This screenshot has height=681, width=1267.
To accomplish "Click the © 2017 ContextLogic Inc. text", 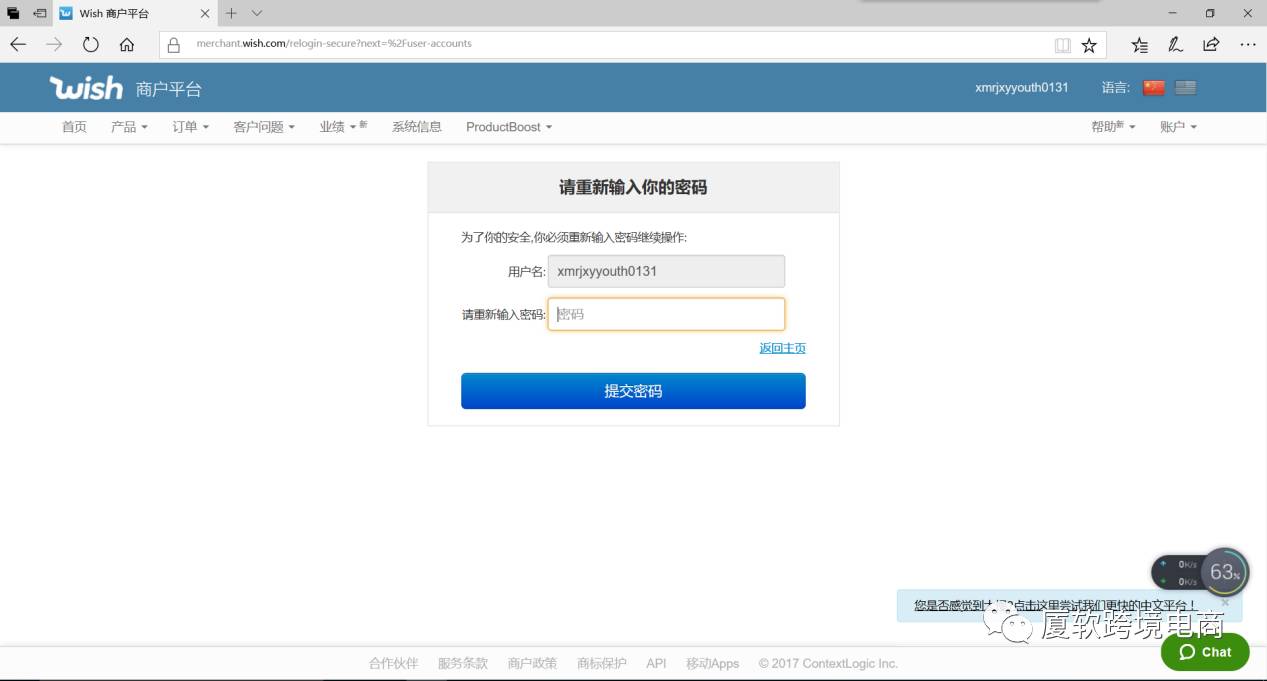I will point(828,663).
